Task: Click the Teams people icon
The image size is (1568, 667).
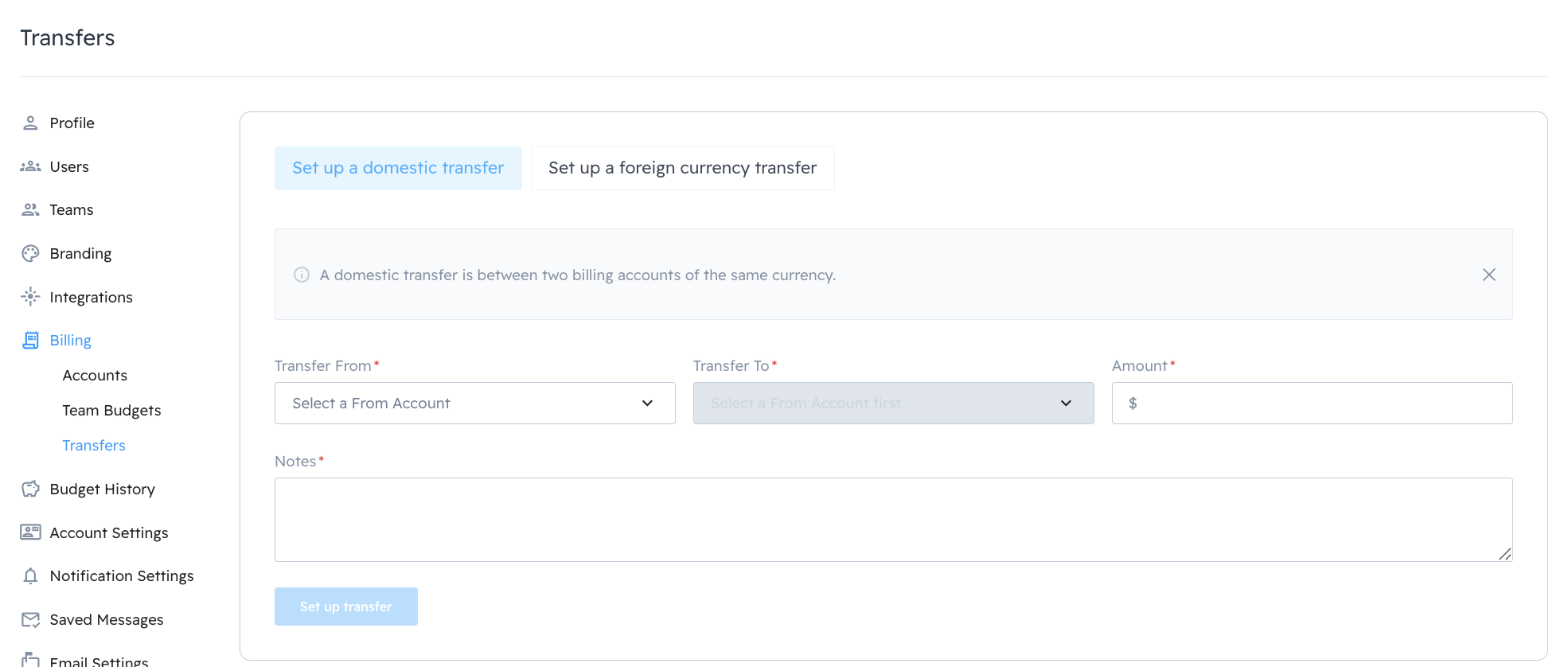Action: click(30, 209)
